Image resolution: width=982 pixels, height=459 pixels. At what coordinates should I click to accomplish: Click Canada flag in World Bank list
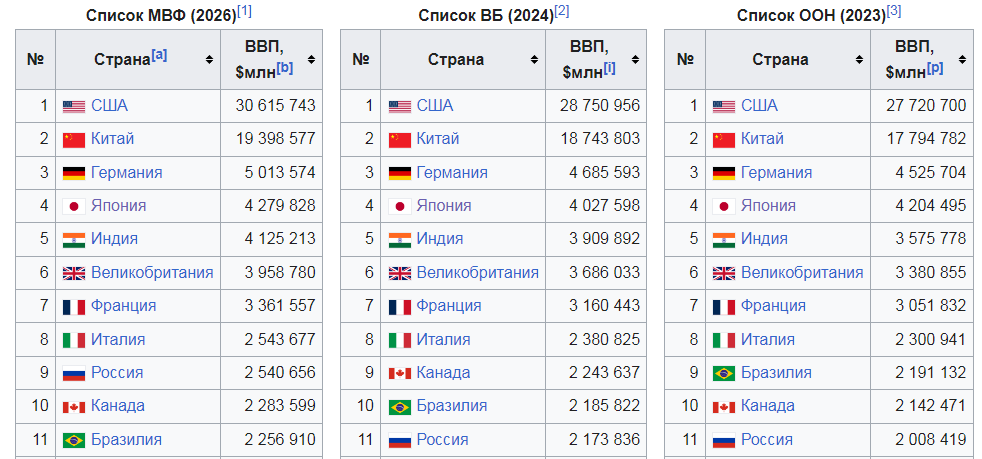[x=400, y=373]
